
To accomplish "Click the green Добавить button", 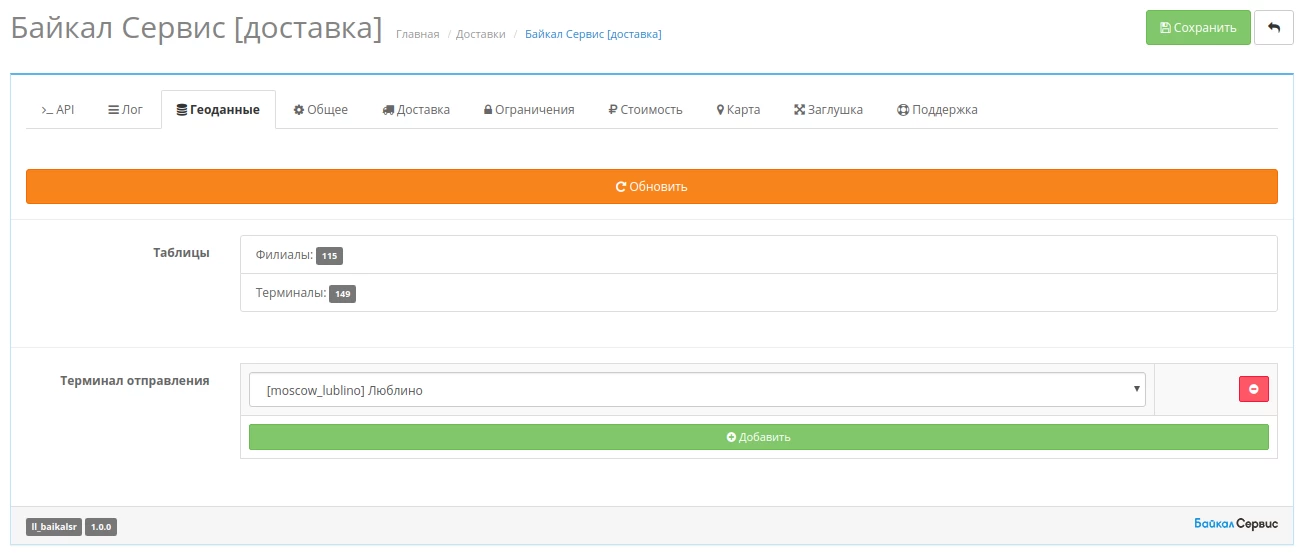I will [759, 437].
